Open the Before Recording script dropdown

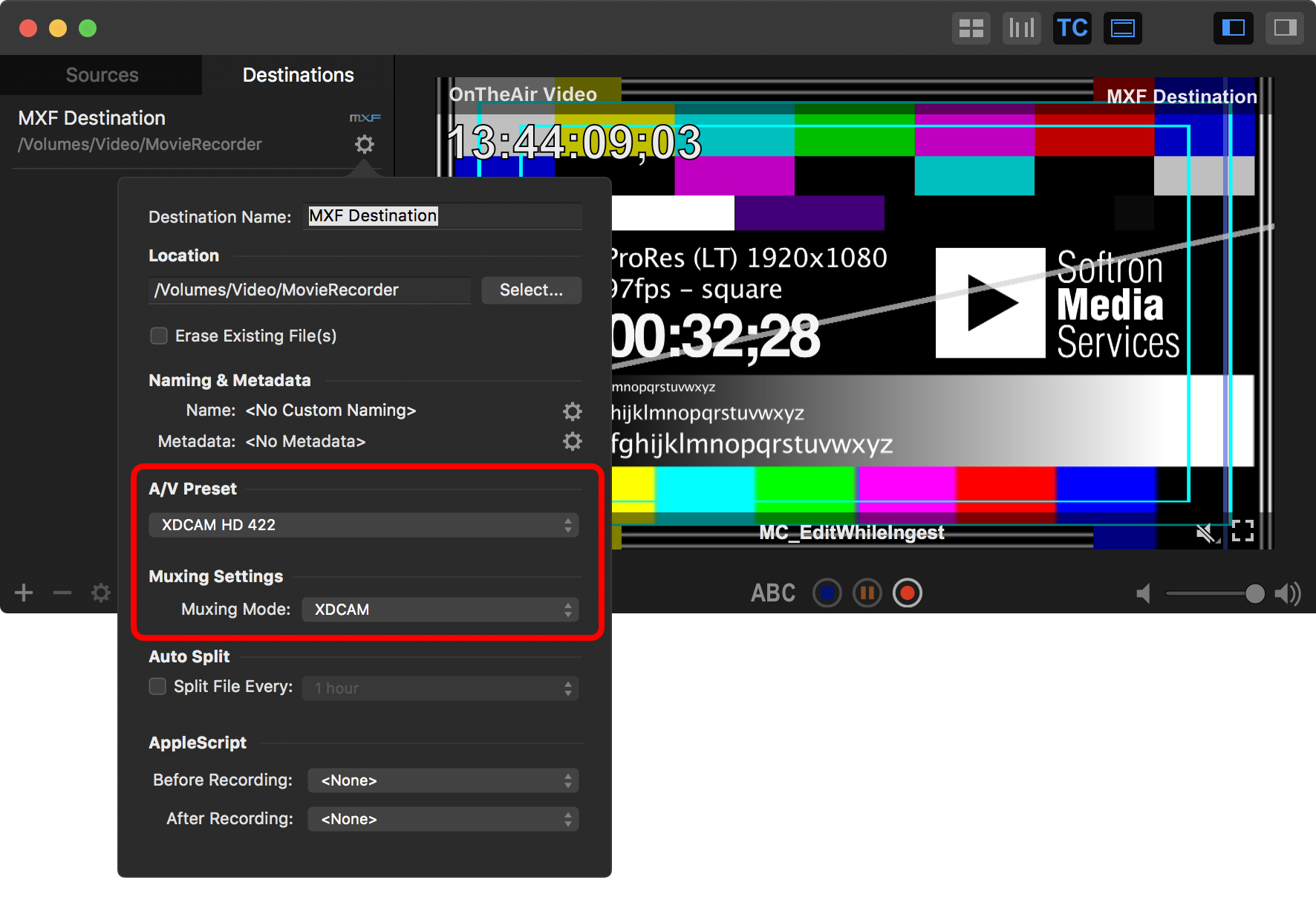443,780
